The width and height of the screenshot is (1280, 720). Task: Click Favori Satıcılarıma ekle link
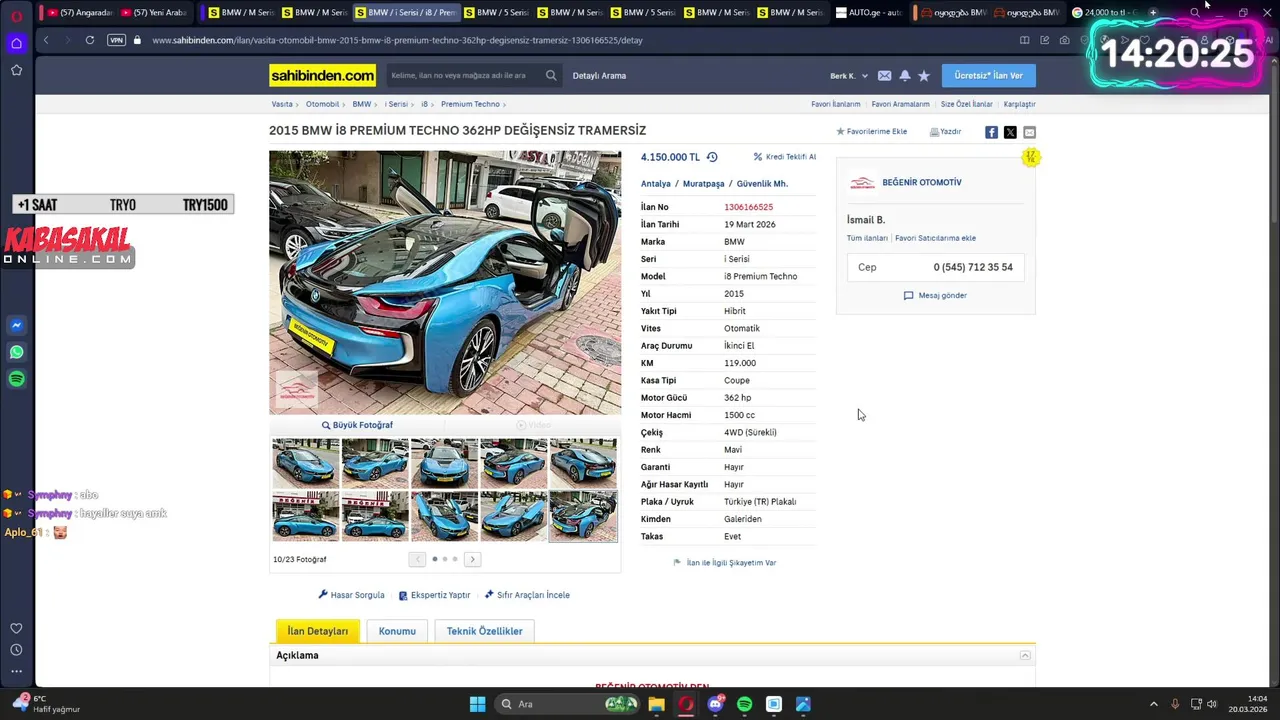[935, 238]
